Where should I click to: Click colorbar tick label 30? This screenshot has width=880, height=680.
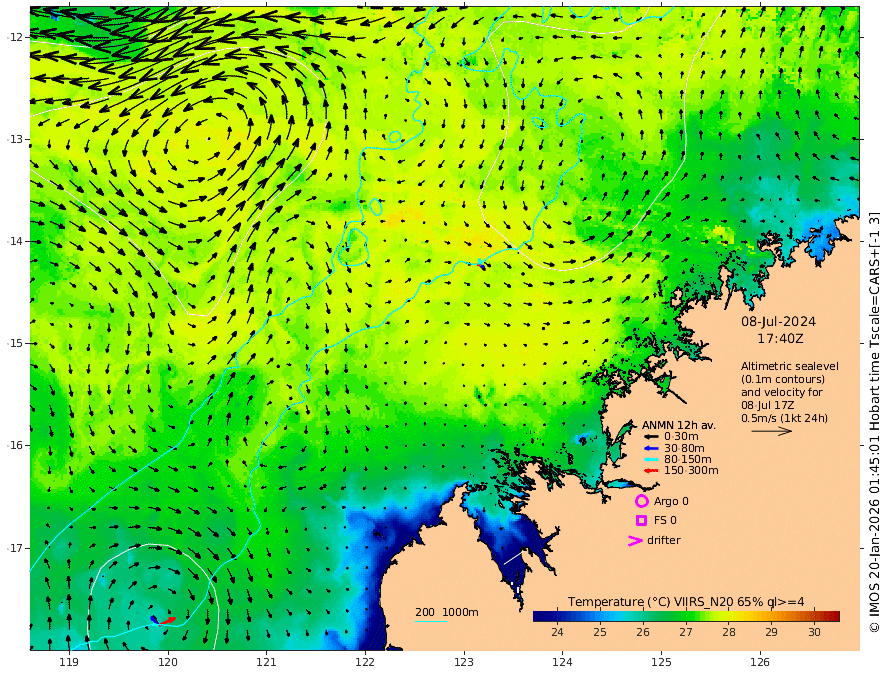tap(814, 632)
